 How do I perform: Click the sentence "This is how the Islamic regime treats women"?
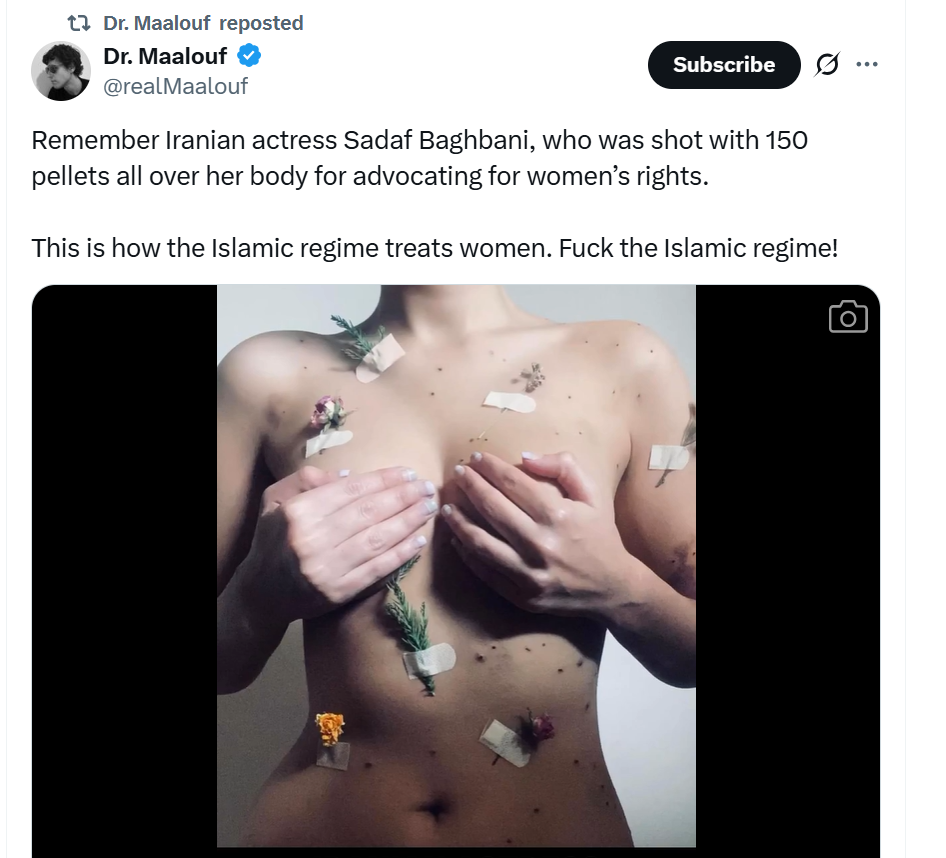point(288,247)
